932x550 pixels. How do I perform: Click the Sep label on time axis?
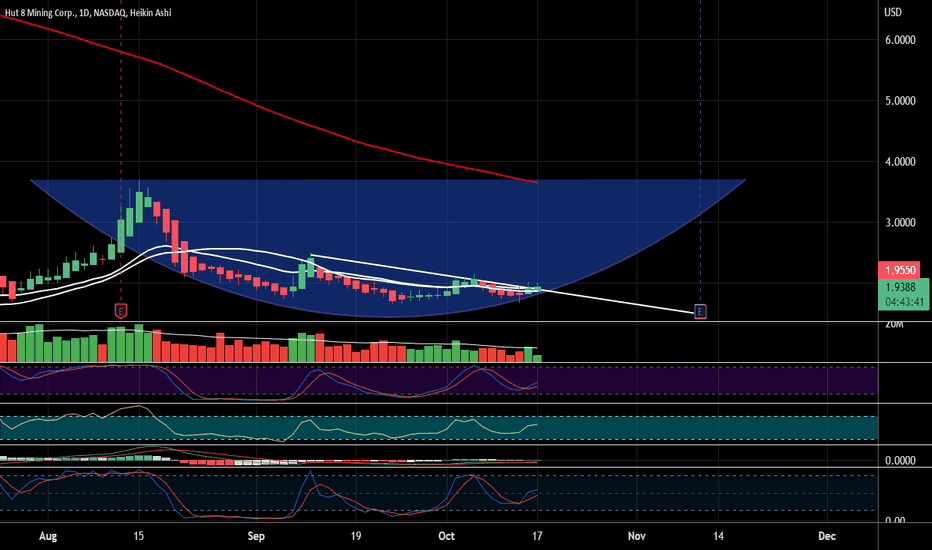point(256,536)
